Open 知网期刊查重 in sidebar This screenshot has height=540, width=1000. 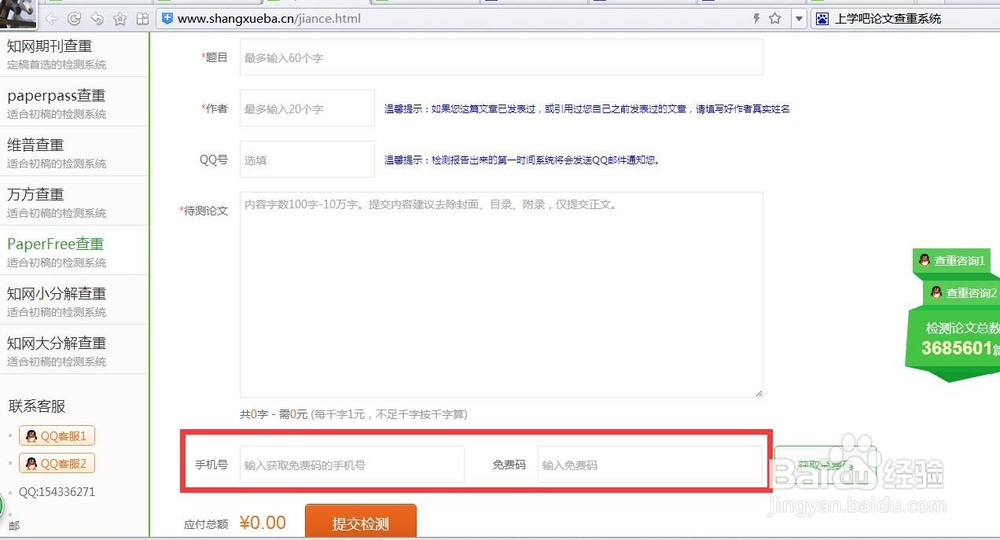pos(74,53)
